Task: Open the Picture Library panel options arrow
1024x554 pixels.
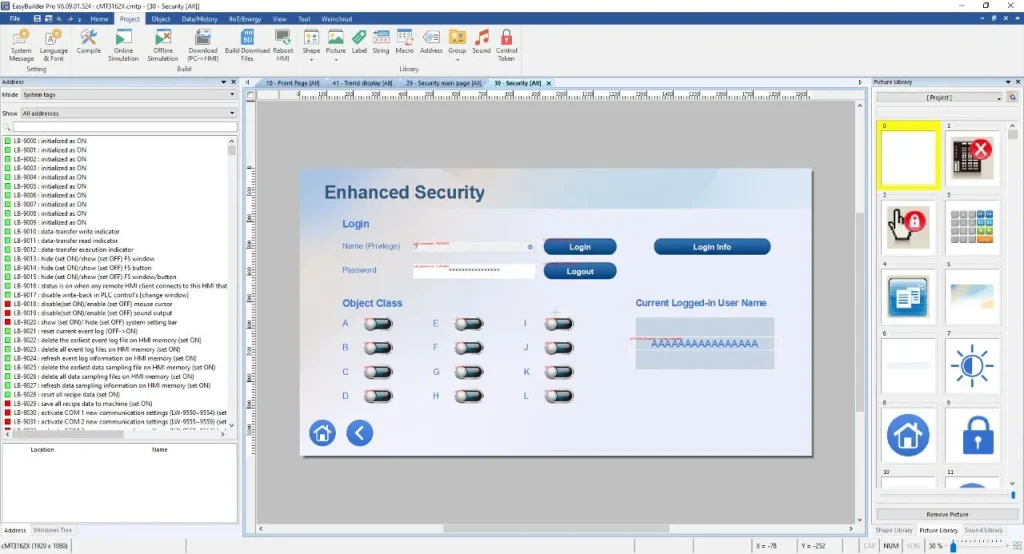Action: click(x=1008, y=82)
